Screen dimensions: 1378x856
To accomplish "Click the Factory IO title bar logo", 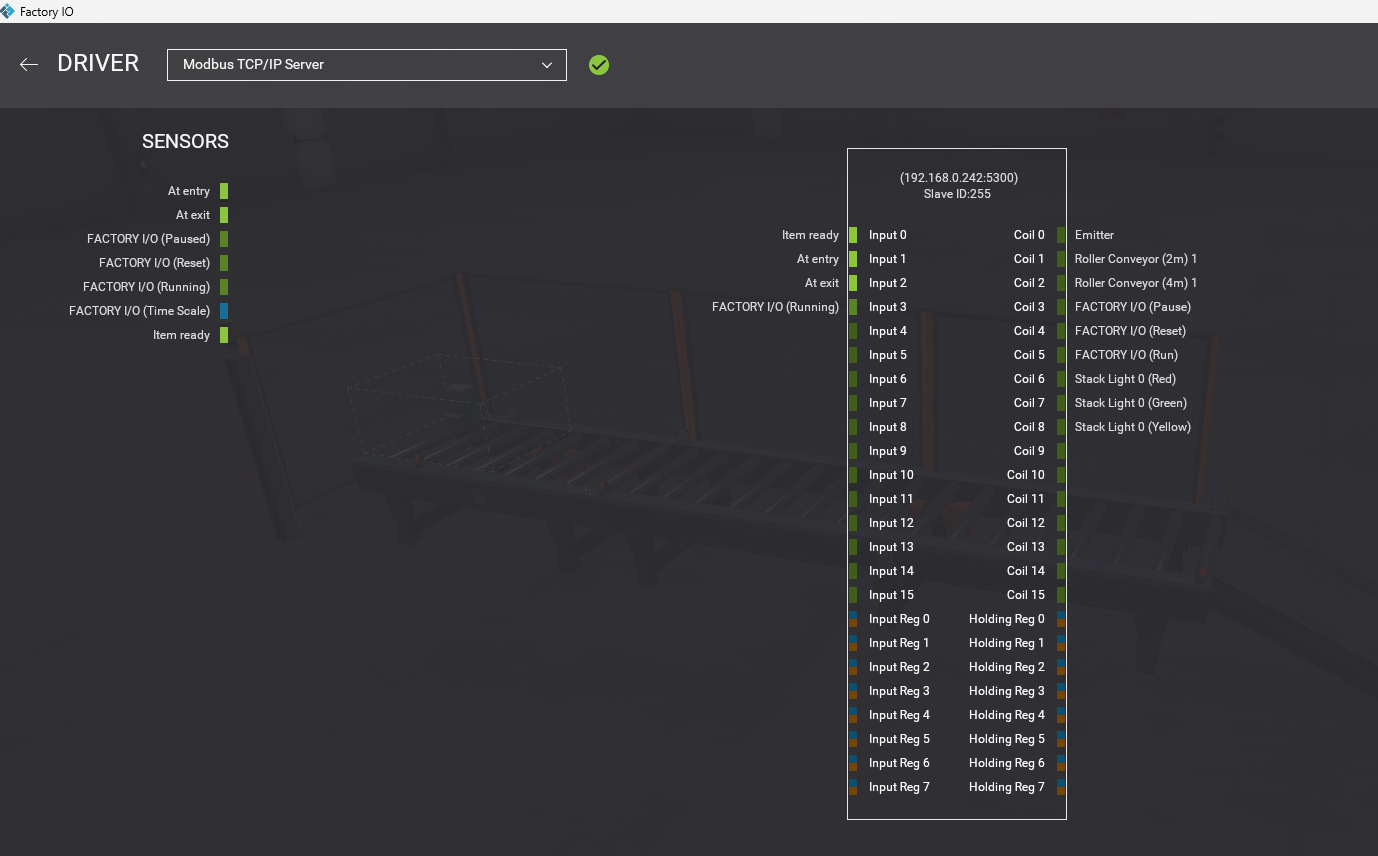I will pyautogui.click(x=8, y=11).
